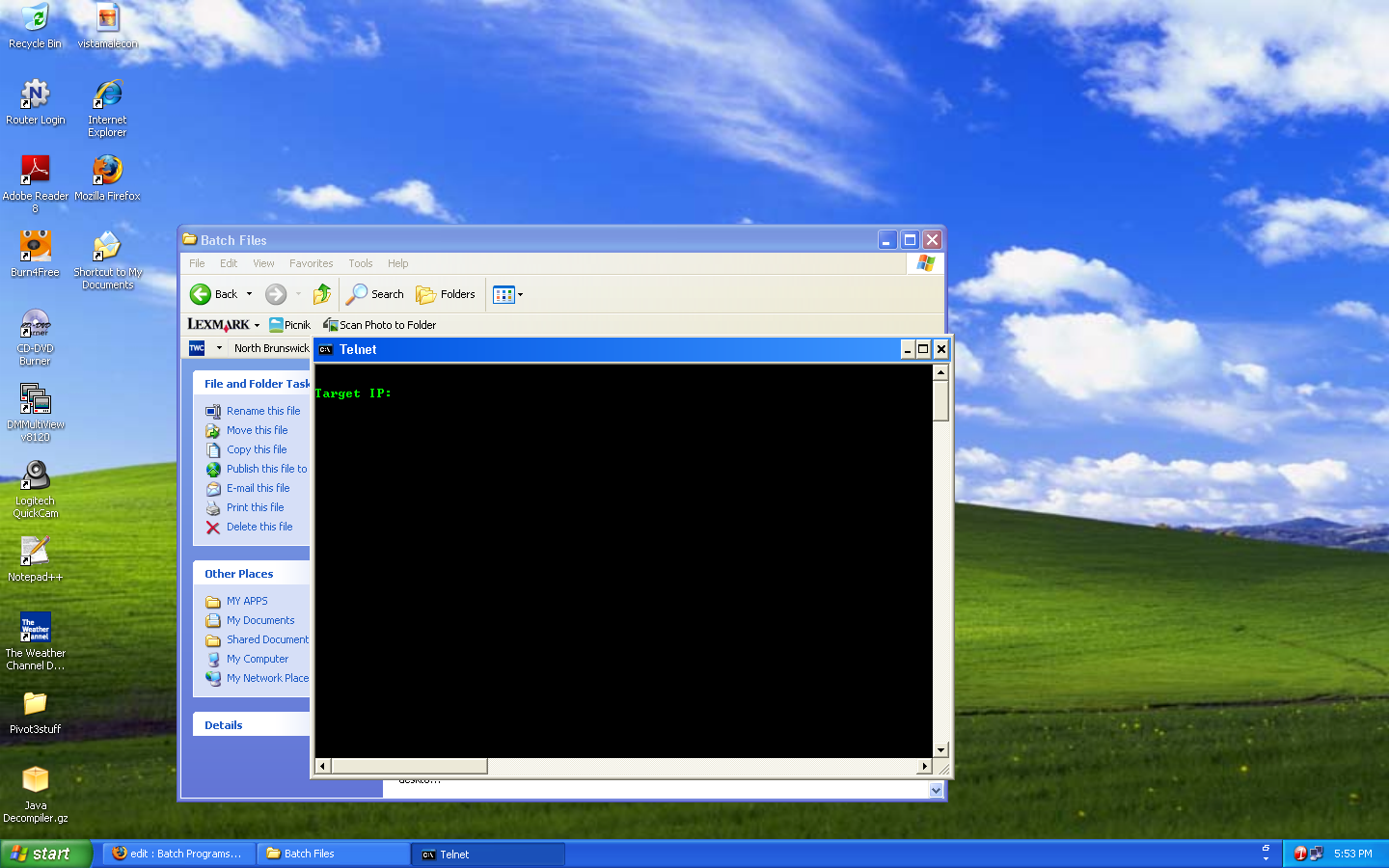Collapse File and Folder Tasks panel
Image resolution: width=1389 pixels, height=868 pixels.
pos(253,384)
